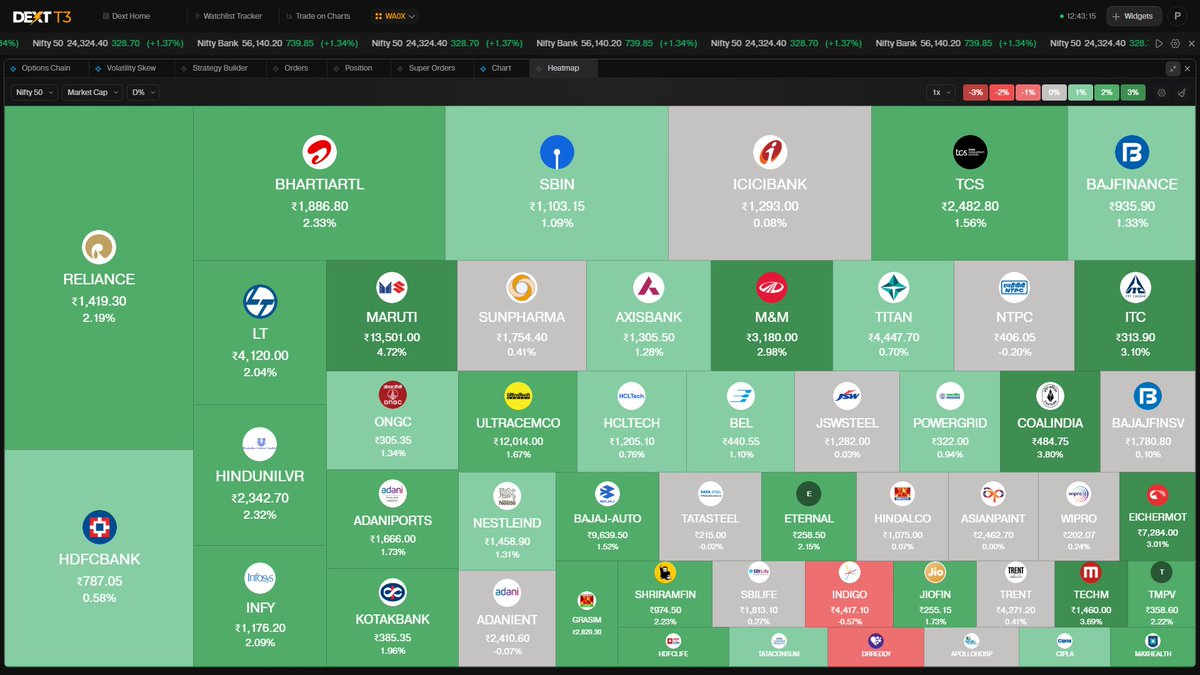
Task: Click the AXISBANK logo
Action: (648, 288)
